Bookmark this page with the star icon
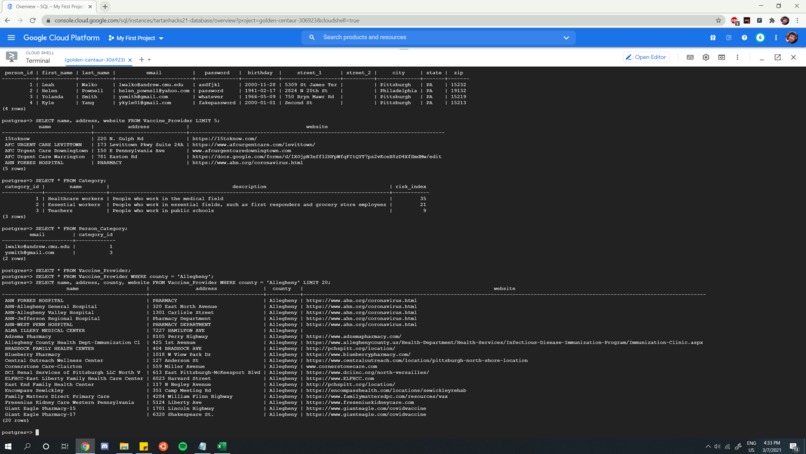Viewport: 806px width, 454px height. click(719, 20)
